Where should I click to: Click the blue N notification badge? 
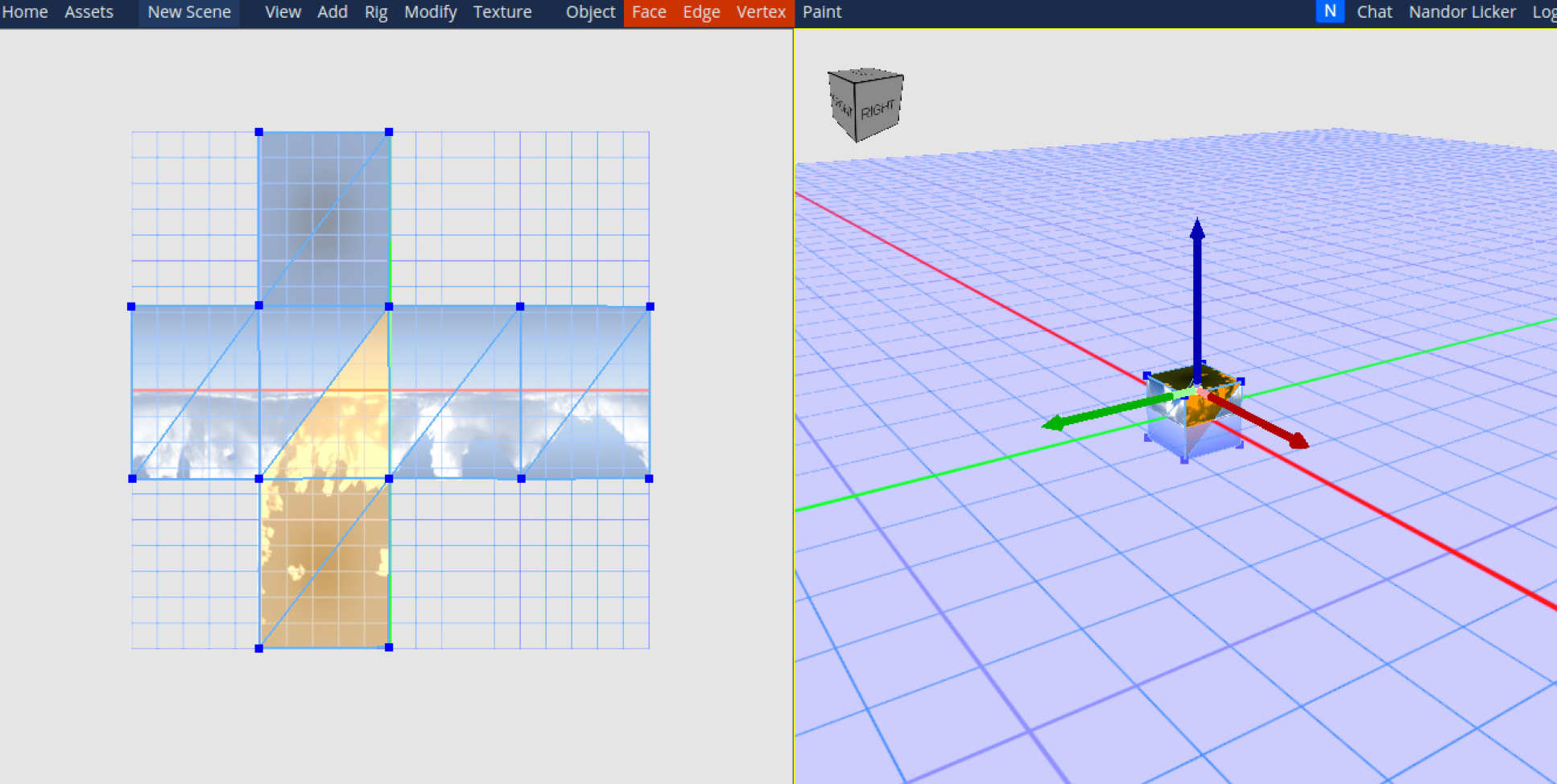[1329, 12]
